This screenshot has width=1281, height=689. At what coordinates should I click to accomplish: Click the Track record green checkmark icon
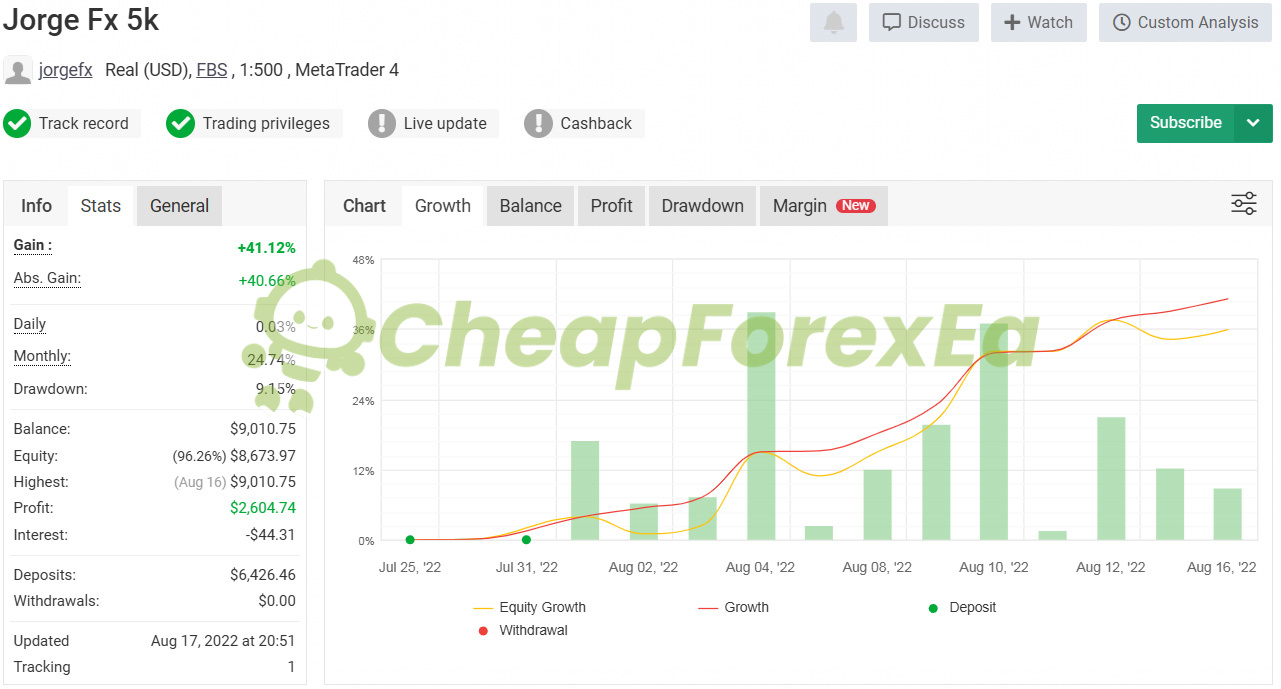point(17,124)
